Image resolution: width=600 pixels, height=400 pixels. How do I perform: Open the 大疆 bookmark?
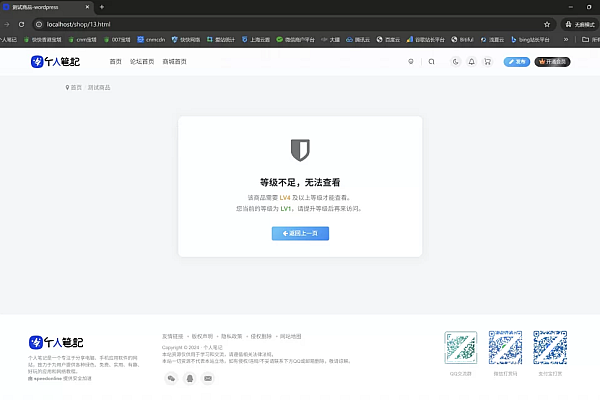331,39
